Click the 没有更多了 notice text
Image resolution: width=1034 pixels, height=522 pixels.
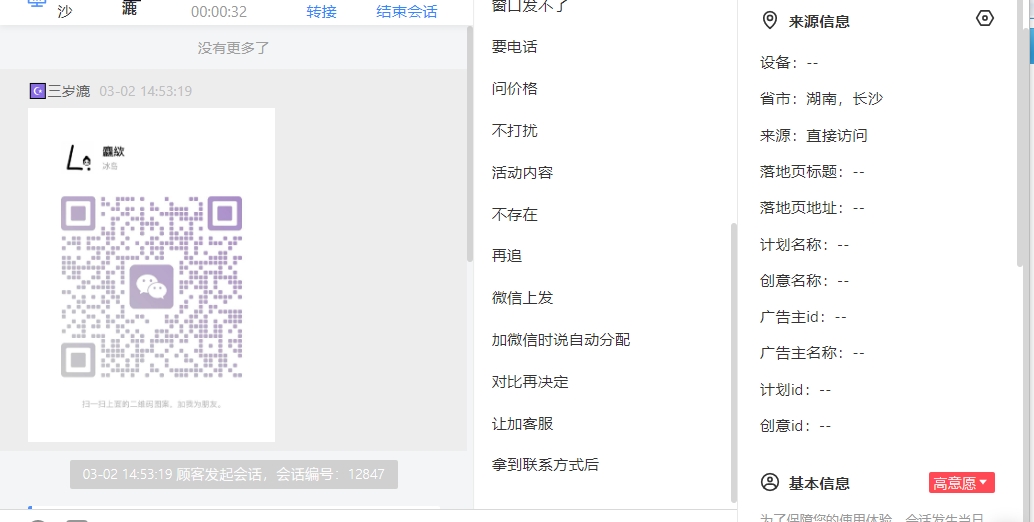pyautogui.click(x=233, y=47)
